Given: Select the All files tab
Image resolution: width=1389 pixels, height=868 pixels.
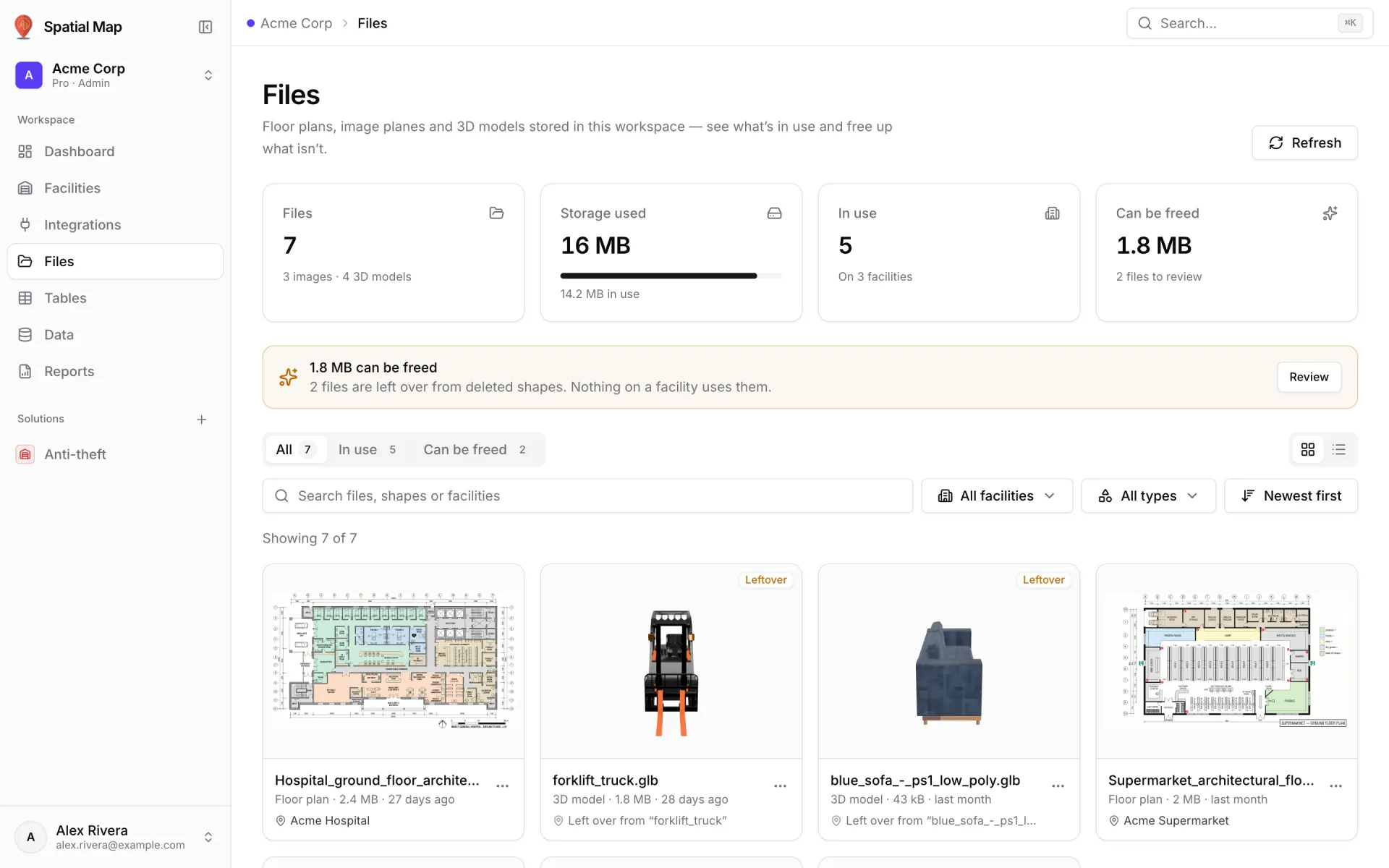Looking at the screenshot, I should pyautogui.click(x=295, y=449).
